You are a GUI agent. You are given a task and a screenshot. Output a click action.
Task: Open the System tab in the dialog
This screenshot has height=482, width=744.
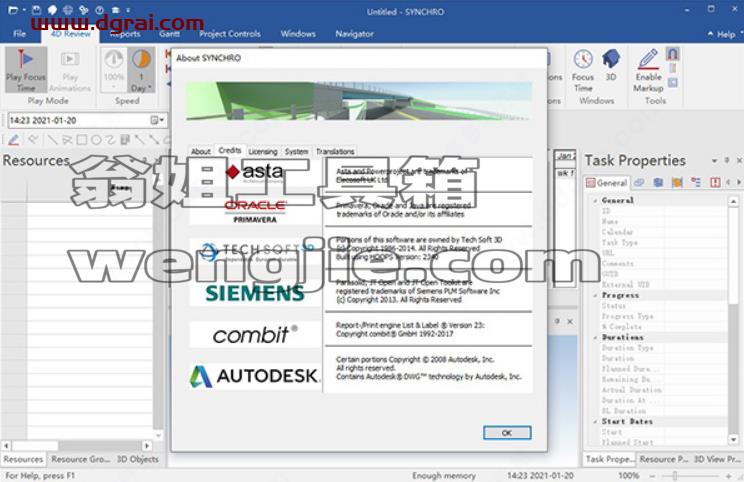click(x=297, y=151)
